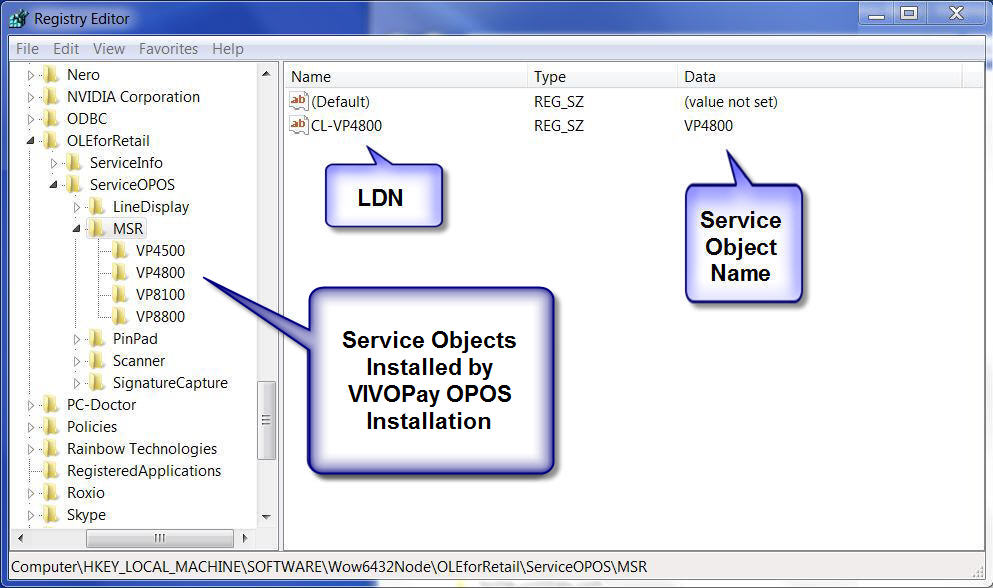
Task: Click the tree scroll up arrow
Action: (266, 74)
